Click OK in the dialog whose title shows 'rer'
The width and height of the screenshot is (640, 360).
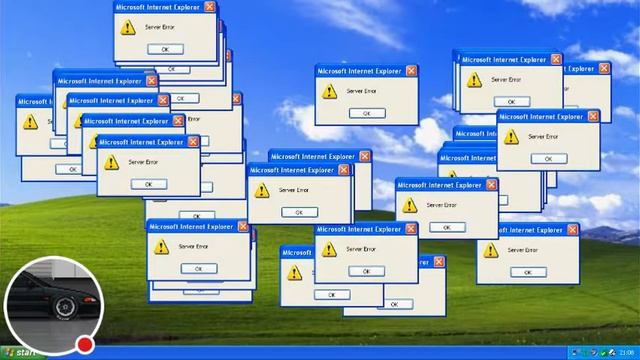395,304
